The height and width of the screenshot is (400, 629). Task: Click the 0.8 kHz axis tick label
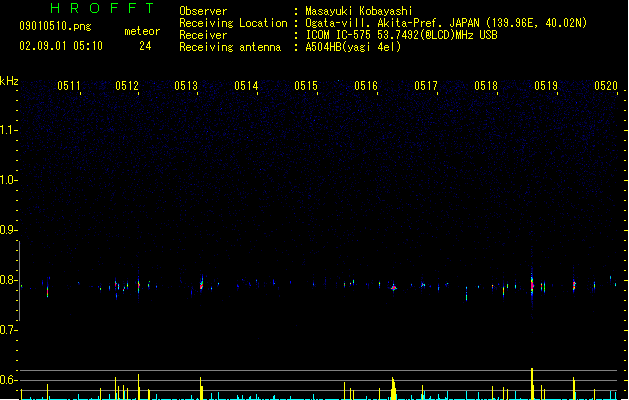point(8,280)
